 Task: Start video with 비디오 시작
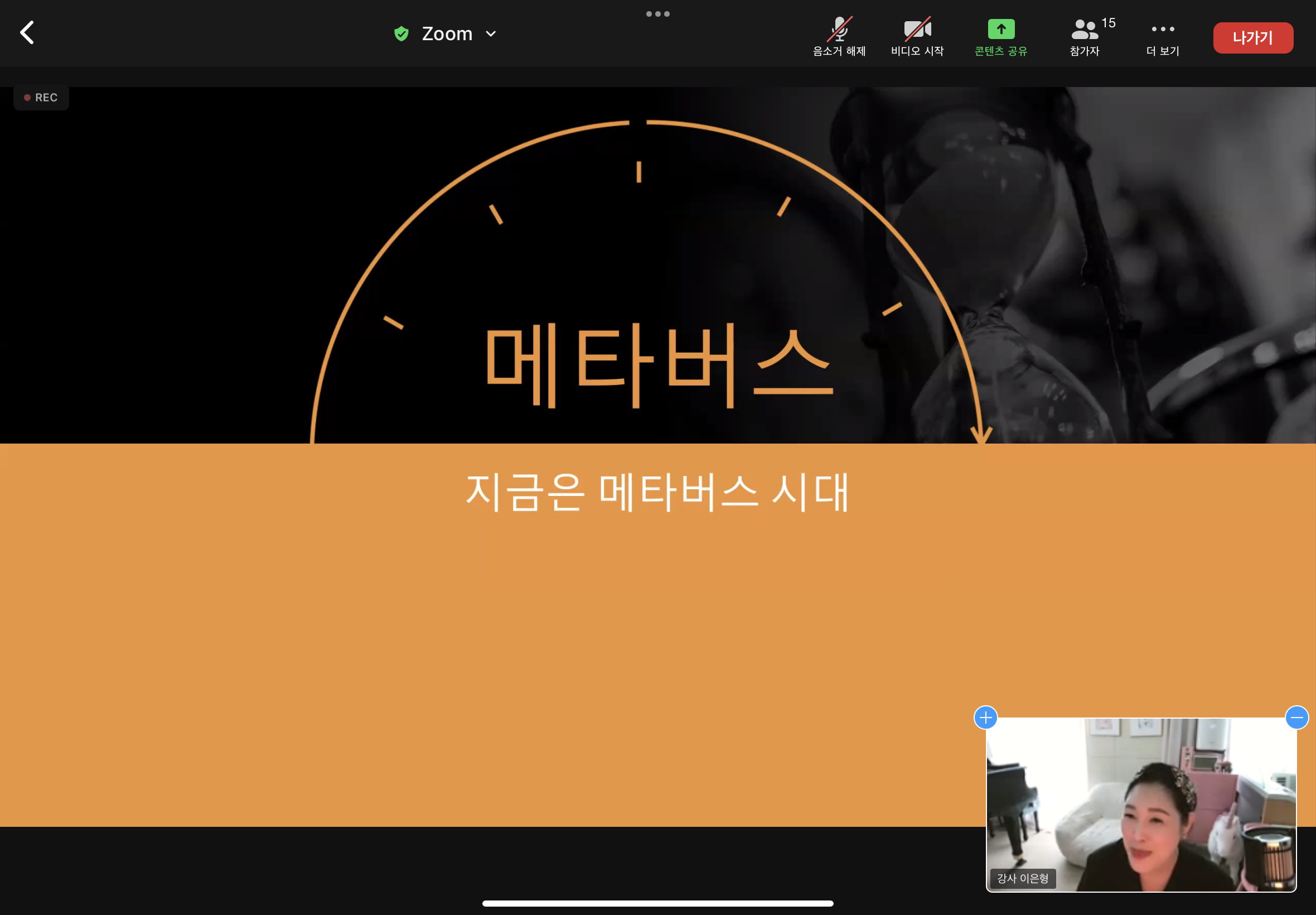(x=917, y=37)
